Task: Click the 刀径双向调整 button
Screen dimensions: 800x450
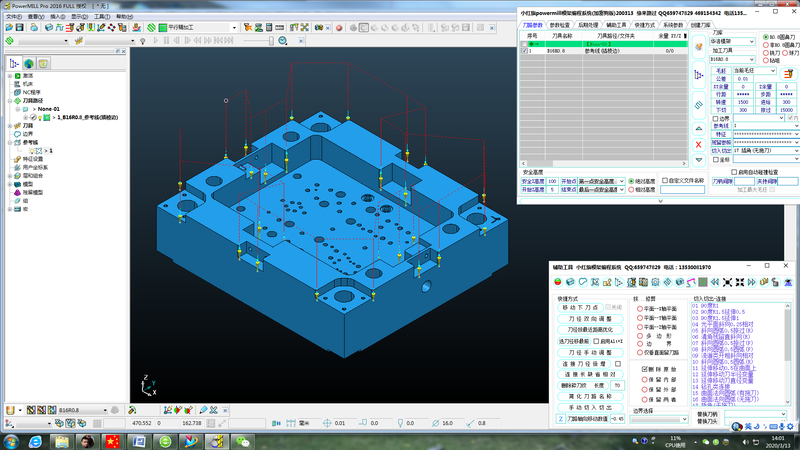Action: (x=590, y=319)
